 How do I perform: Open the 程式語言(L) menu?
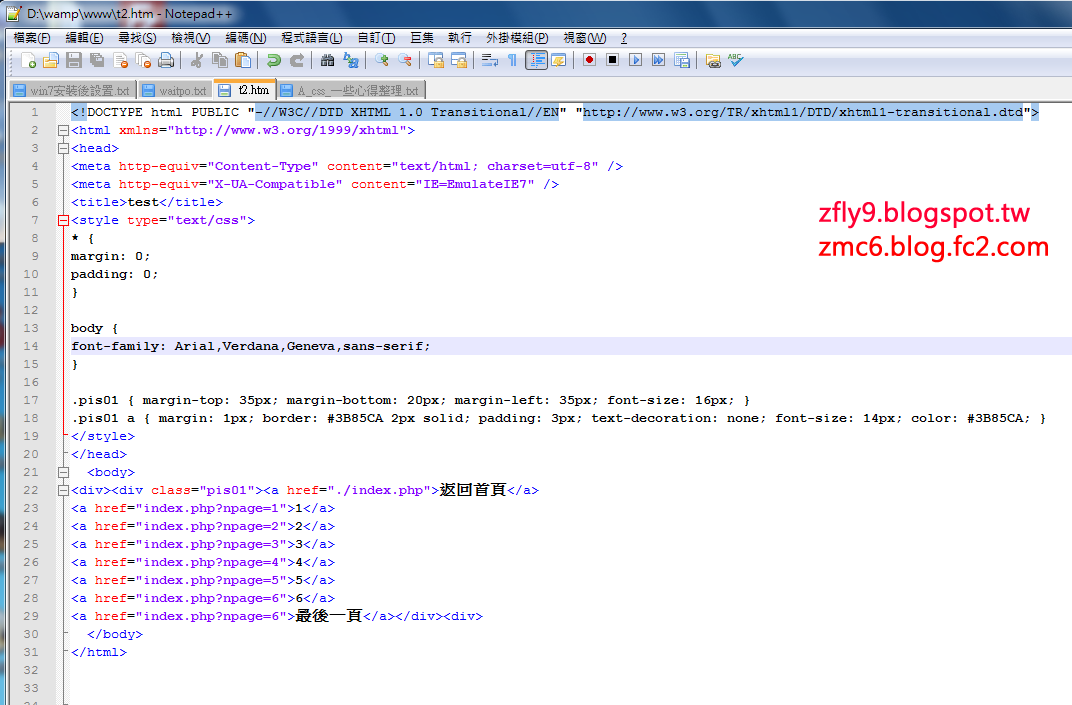311,38
